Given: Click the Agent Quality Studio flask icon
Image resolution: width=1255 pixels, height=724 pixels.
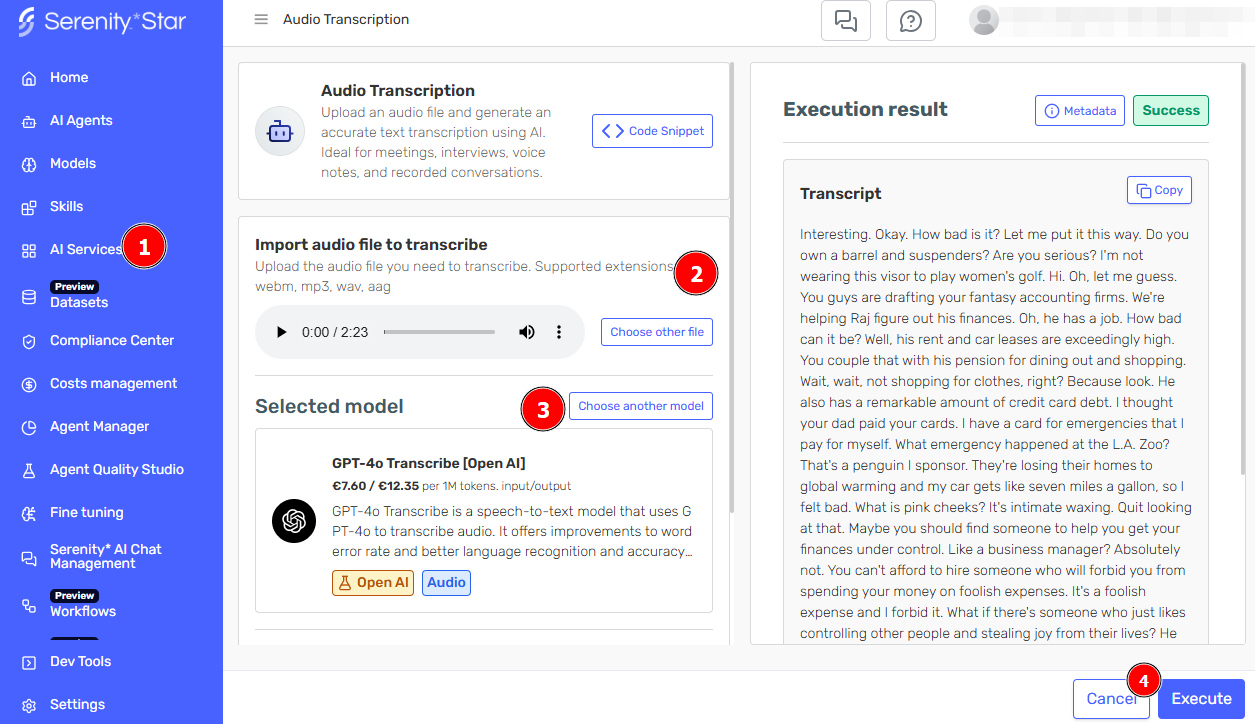Looking at the screenshot, I should [29, 470].
